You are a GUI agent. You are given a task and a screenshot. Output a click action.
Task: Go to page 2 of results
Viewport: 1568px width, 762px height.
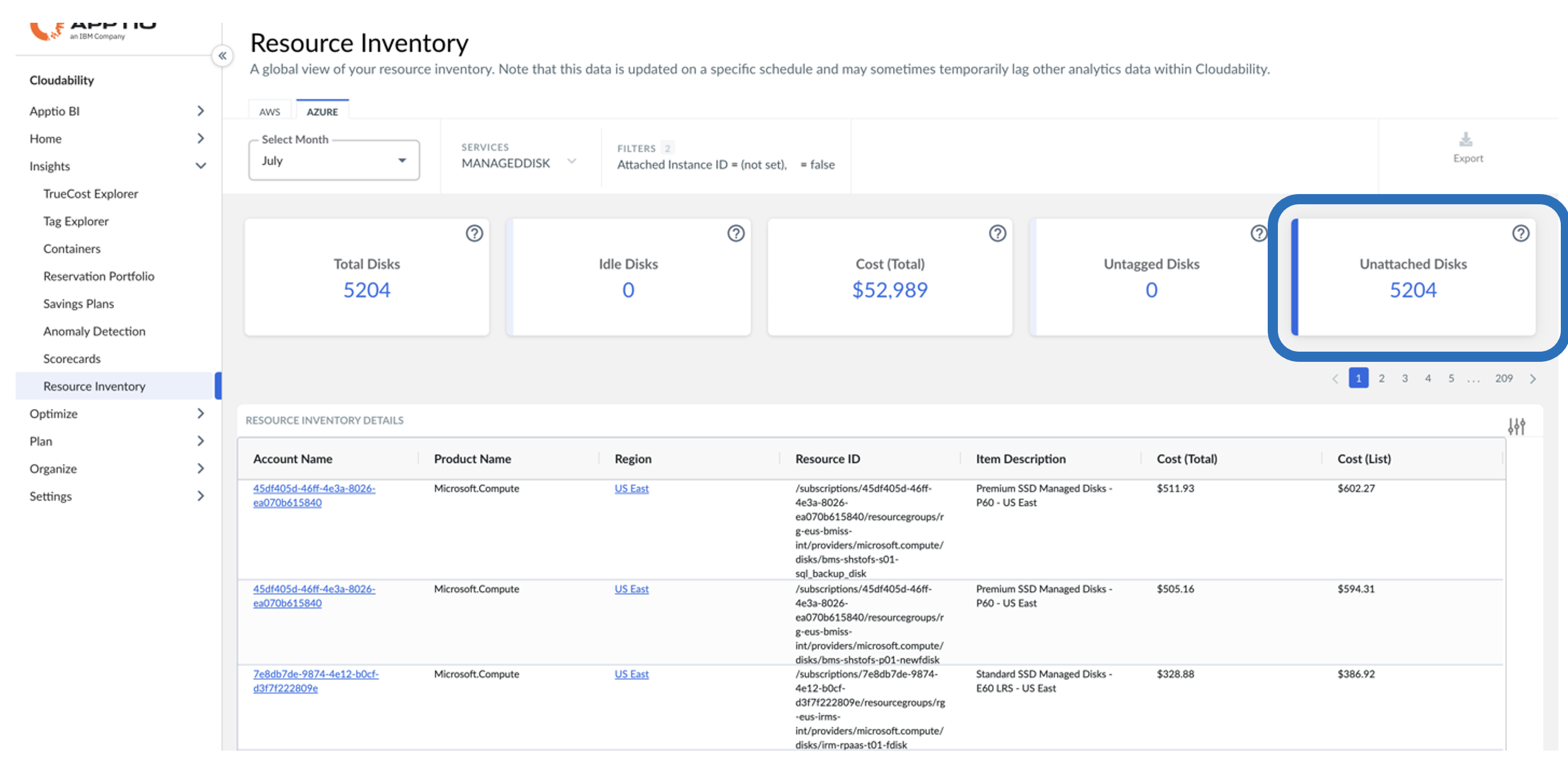pos(1381,378)
